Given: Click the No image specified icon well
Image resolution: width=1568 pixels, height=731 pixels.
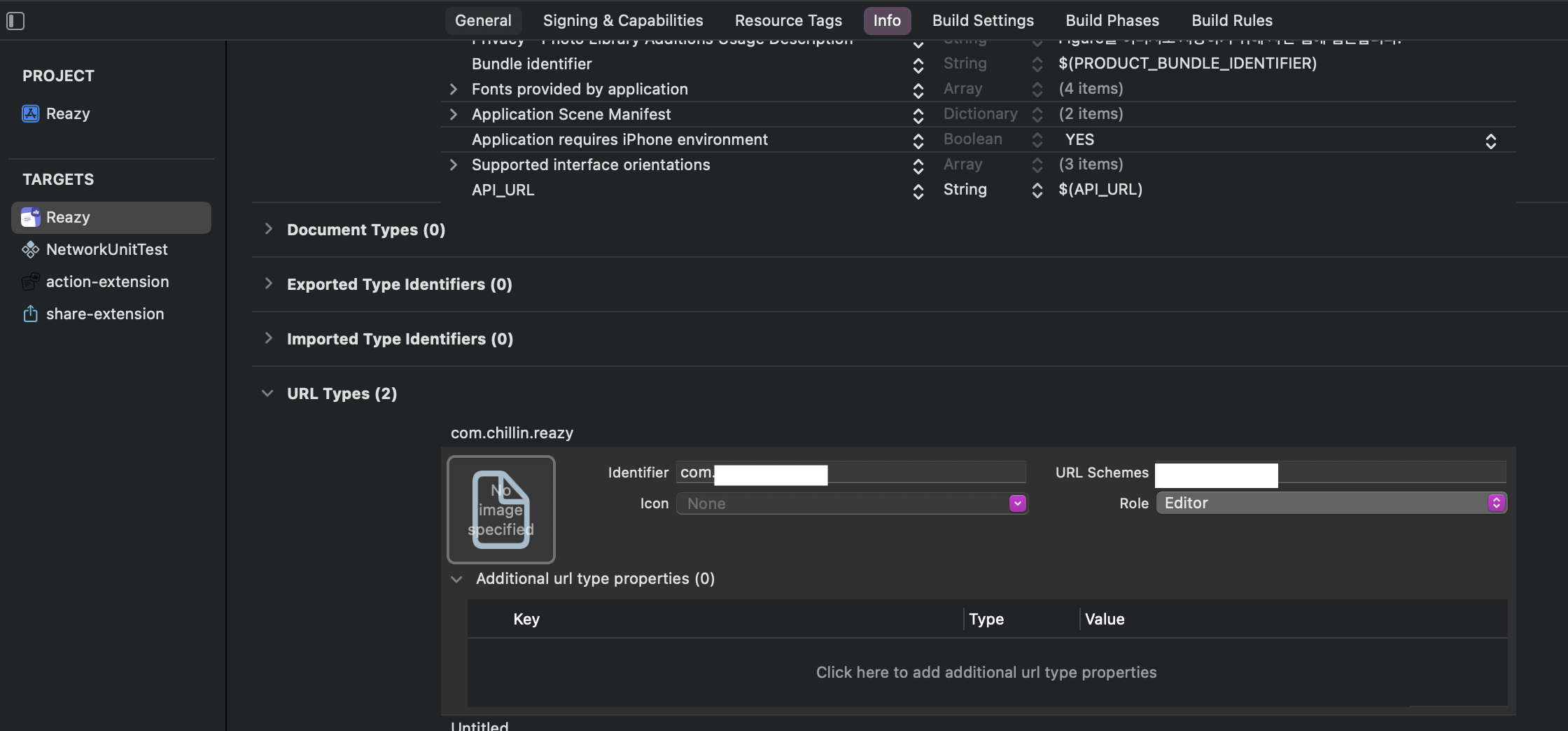Looking at the screenshot, I should [501, 510].
